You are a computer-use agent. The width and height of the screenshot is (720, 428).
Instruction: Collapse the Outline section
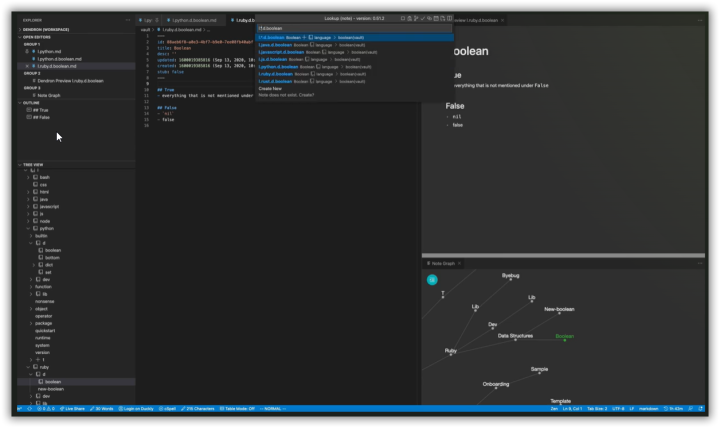pyautogui.click(x=76, y=103)
